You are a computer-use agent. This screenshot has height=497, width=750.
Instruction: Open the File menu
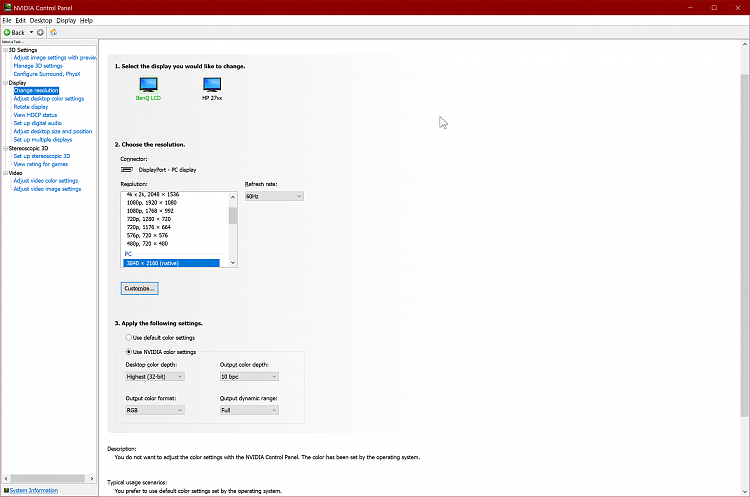point(7,21)
